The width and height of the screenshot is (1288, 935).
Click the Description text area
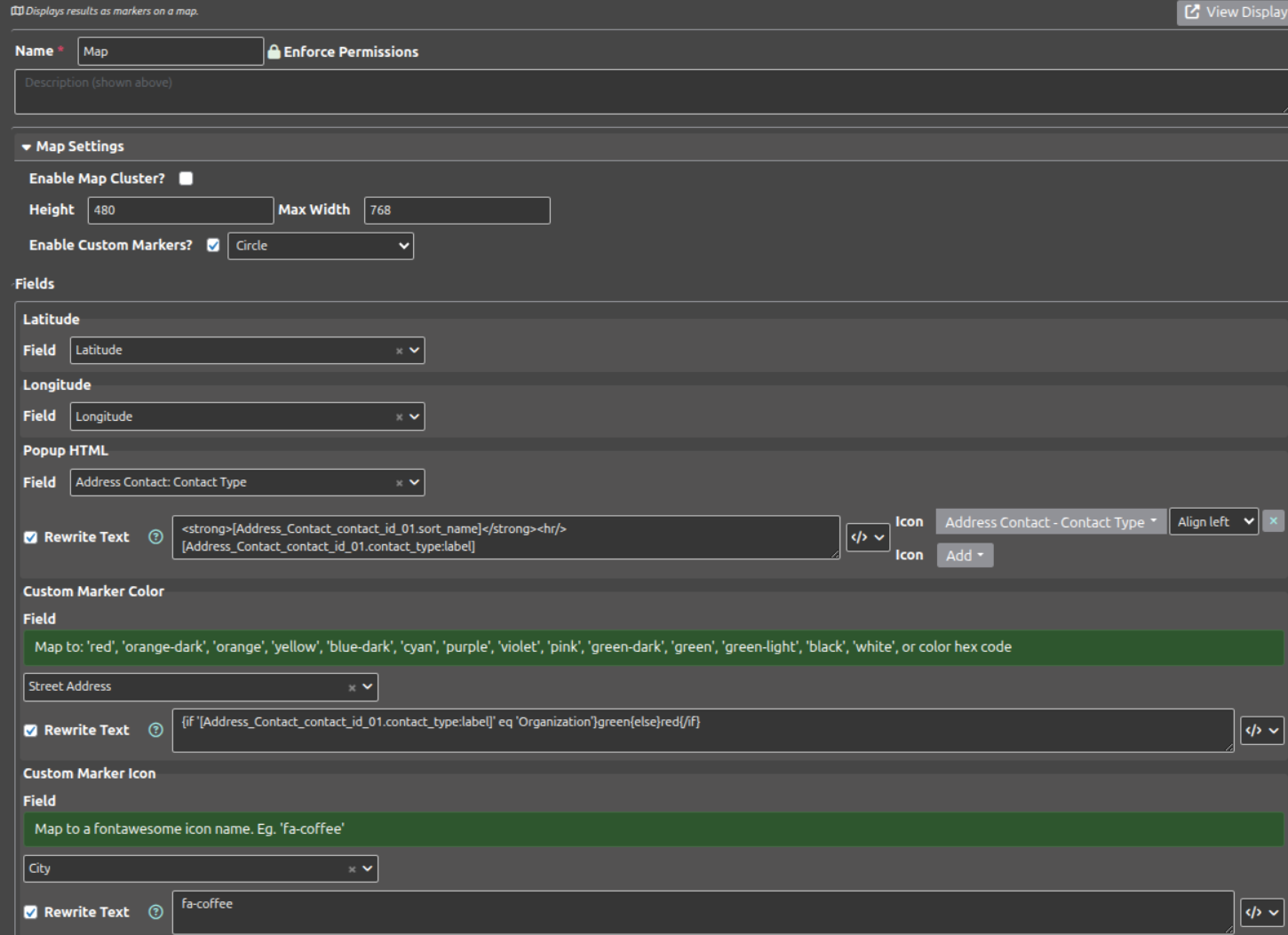coord(651,91)
